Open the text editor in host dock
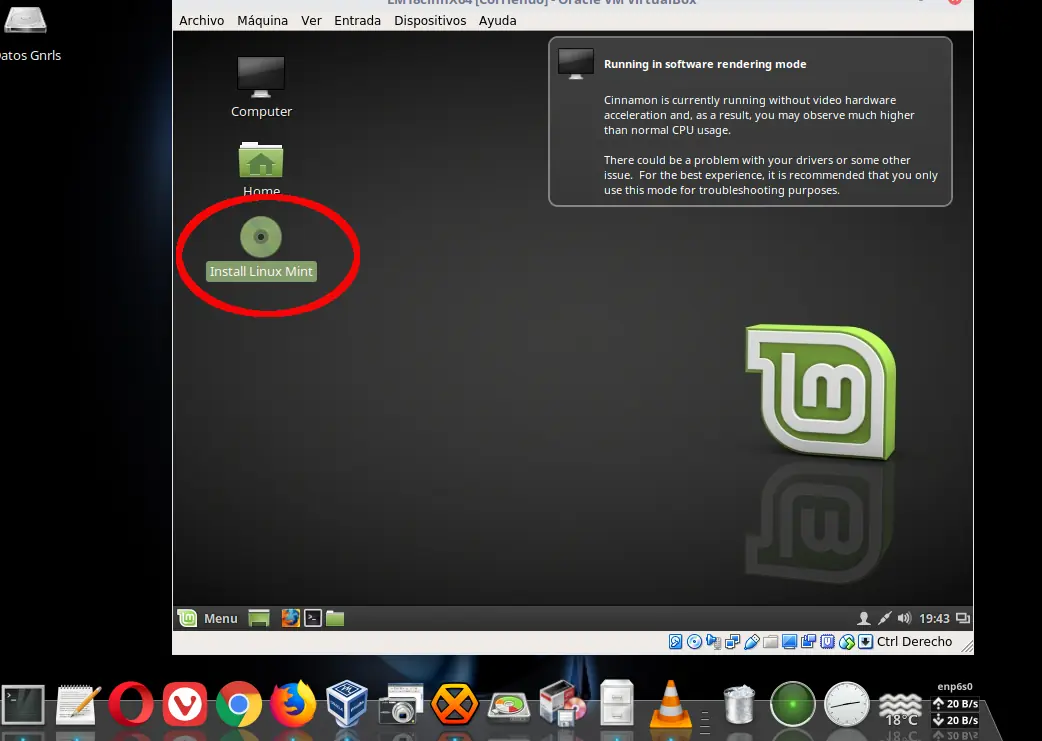The width and height of the screenshot is (1042, 741). (77, 704)
